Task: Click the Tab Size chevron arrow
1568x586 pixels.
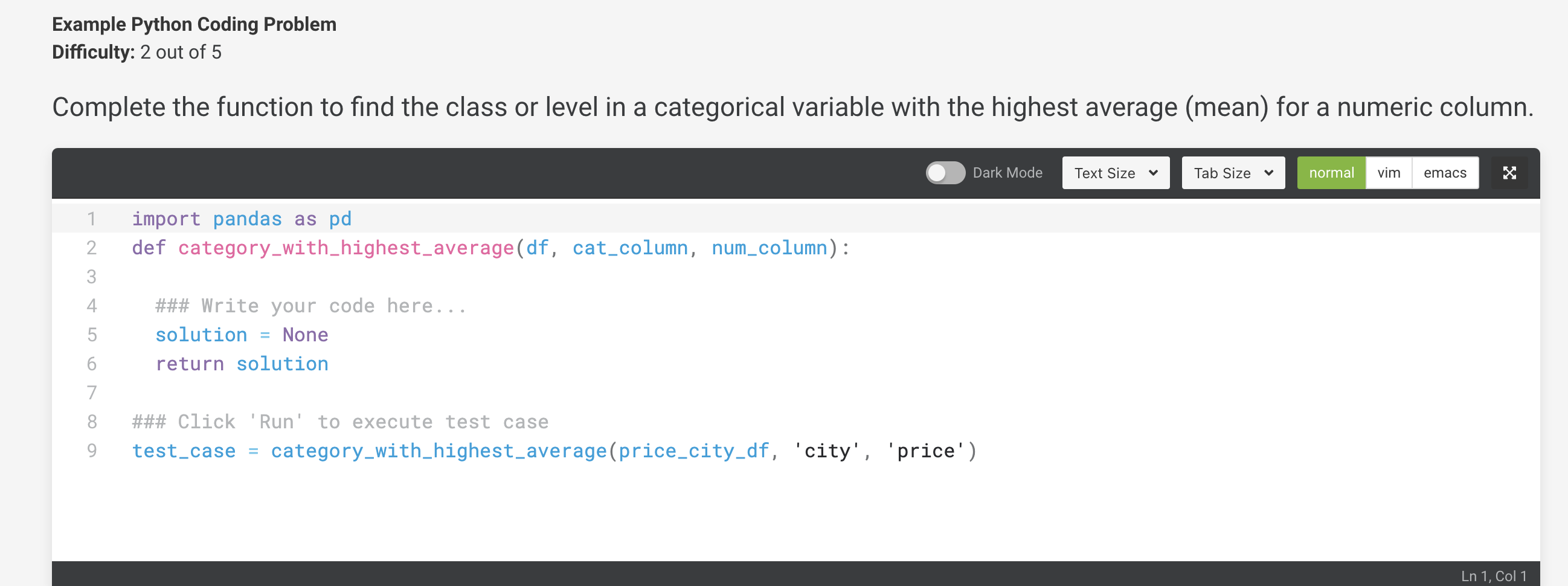Action: tap(1268, 173)
